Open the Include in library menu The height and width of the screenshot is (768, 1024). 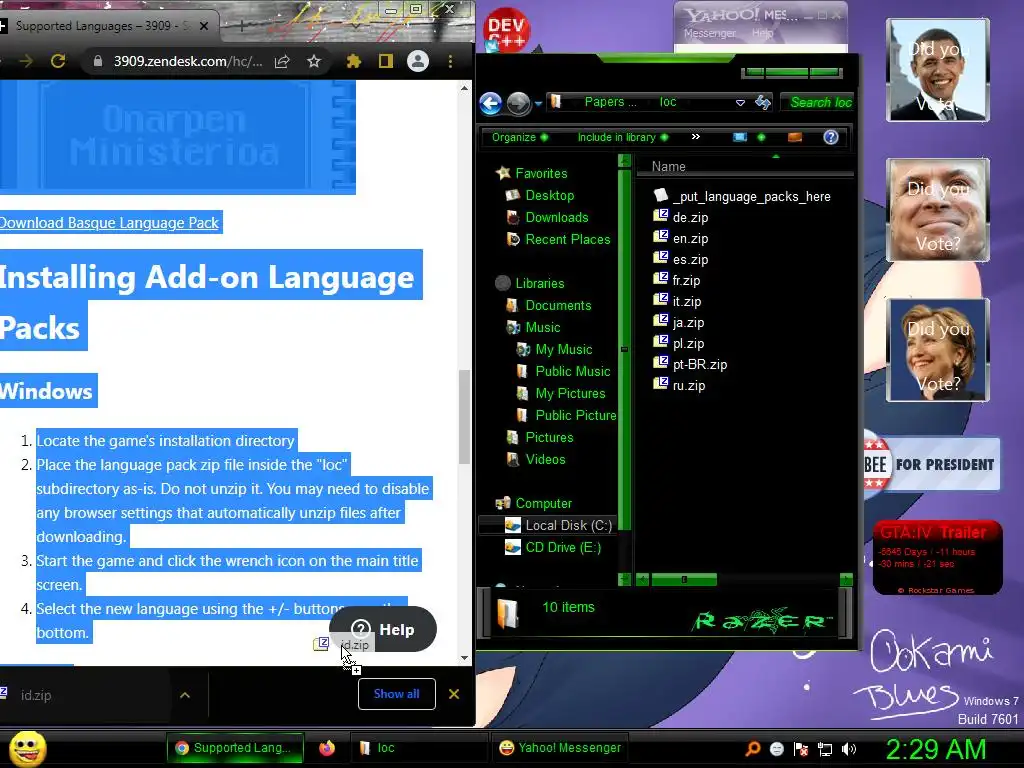[622, 137]
